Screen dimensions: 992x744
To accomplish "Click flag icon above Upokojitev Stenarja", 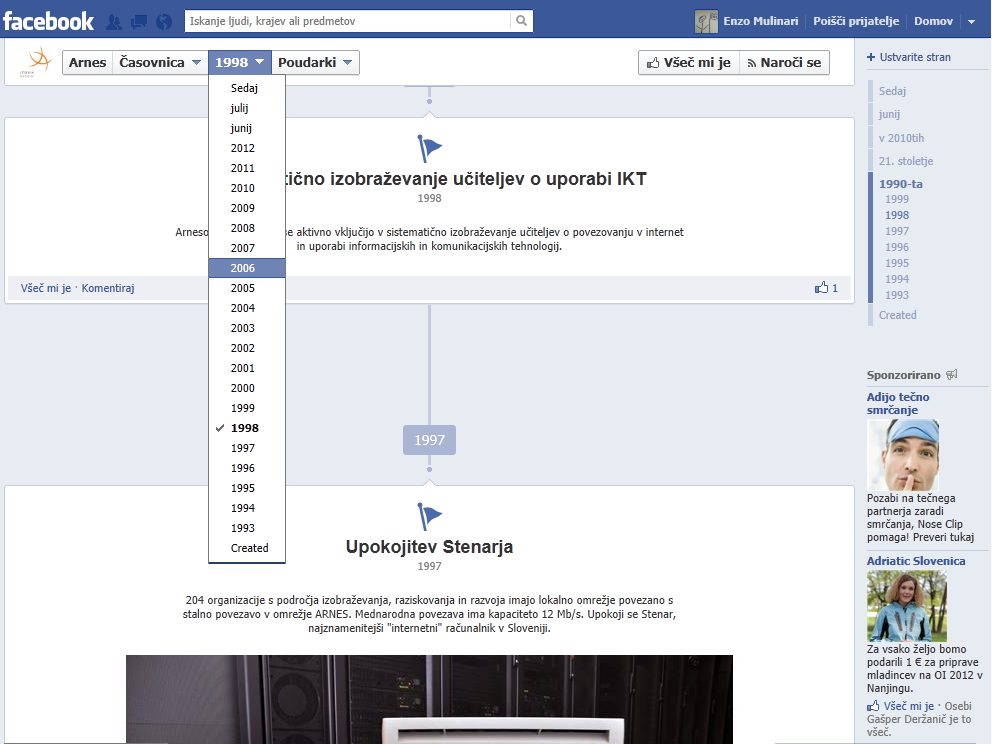I will click(x=429, y=517).
